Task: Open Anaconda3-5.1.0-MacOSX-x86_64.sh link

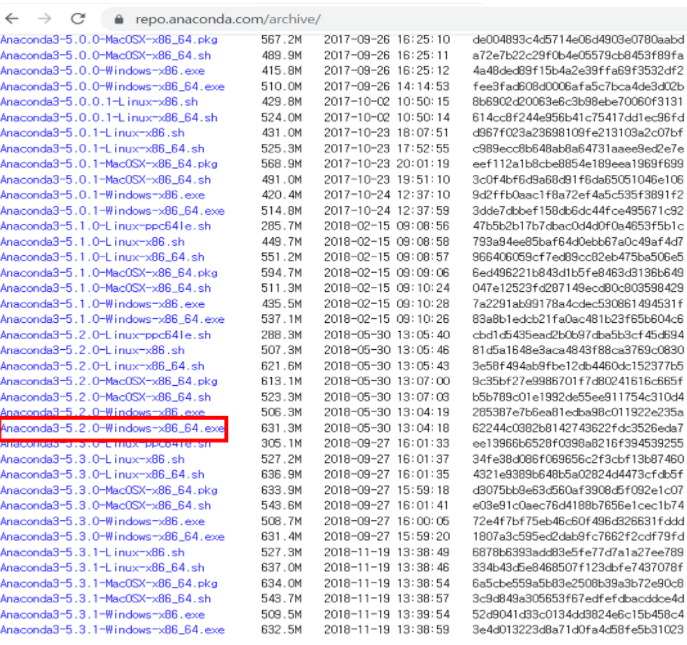Action: click(106, 289)
